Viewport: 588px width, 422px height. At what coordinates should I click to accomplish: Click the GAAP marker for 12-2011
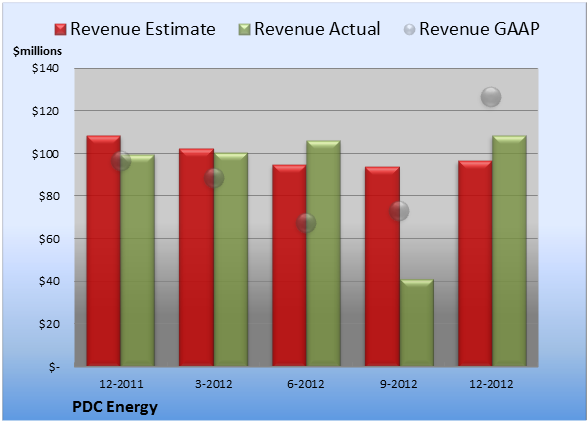121,161
